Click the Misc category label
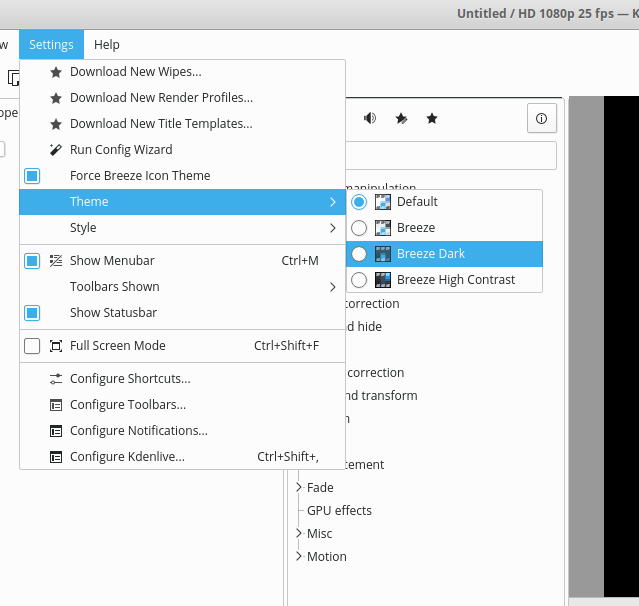The width and height of the screenshot is (639, 606). point(320,533)
